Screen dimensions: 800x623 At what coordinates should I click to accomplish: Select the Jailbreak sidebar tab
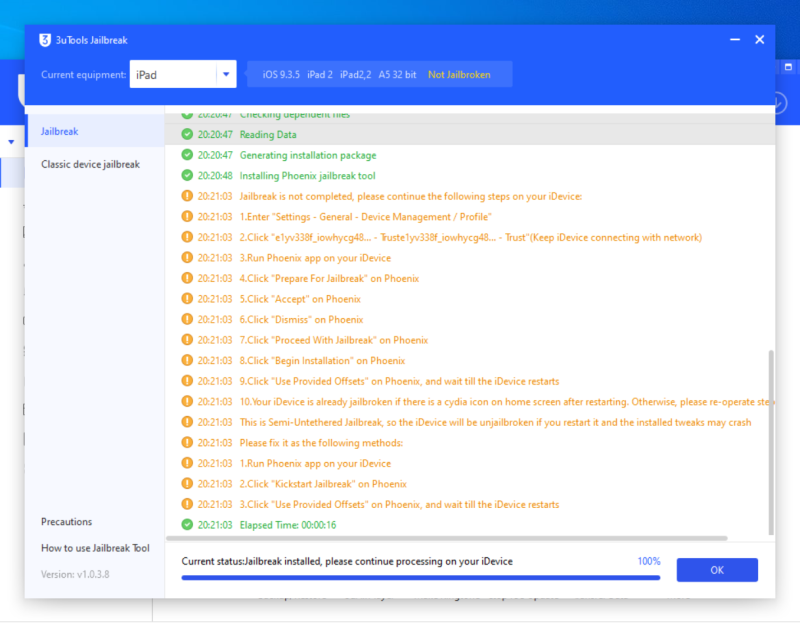pyautogui.click(x=95, y=131)
